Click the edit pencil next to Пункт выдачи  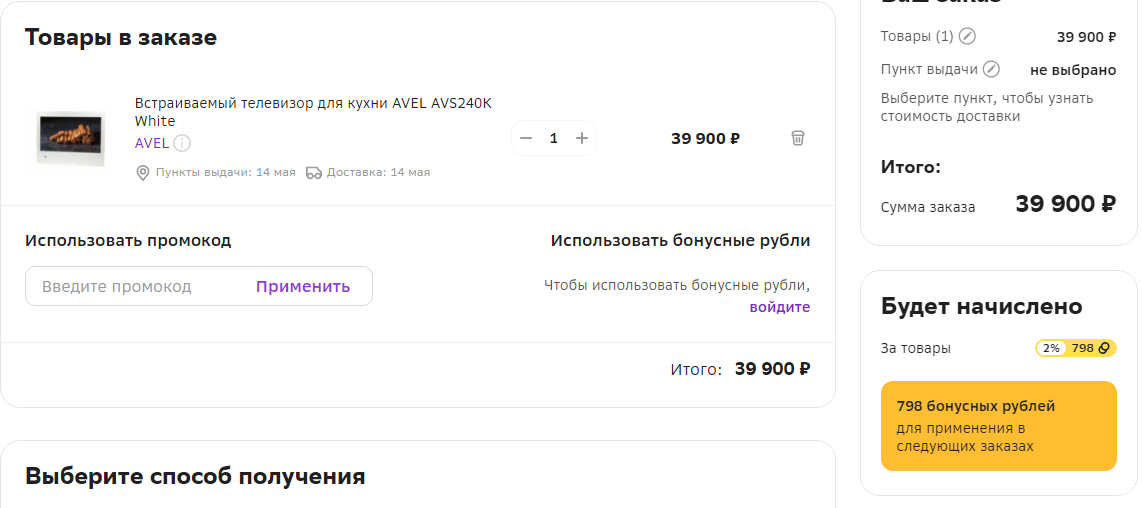tap(991, 69)
